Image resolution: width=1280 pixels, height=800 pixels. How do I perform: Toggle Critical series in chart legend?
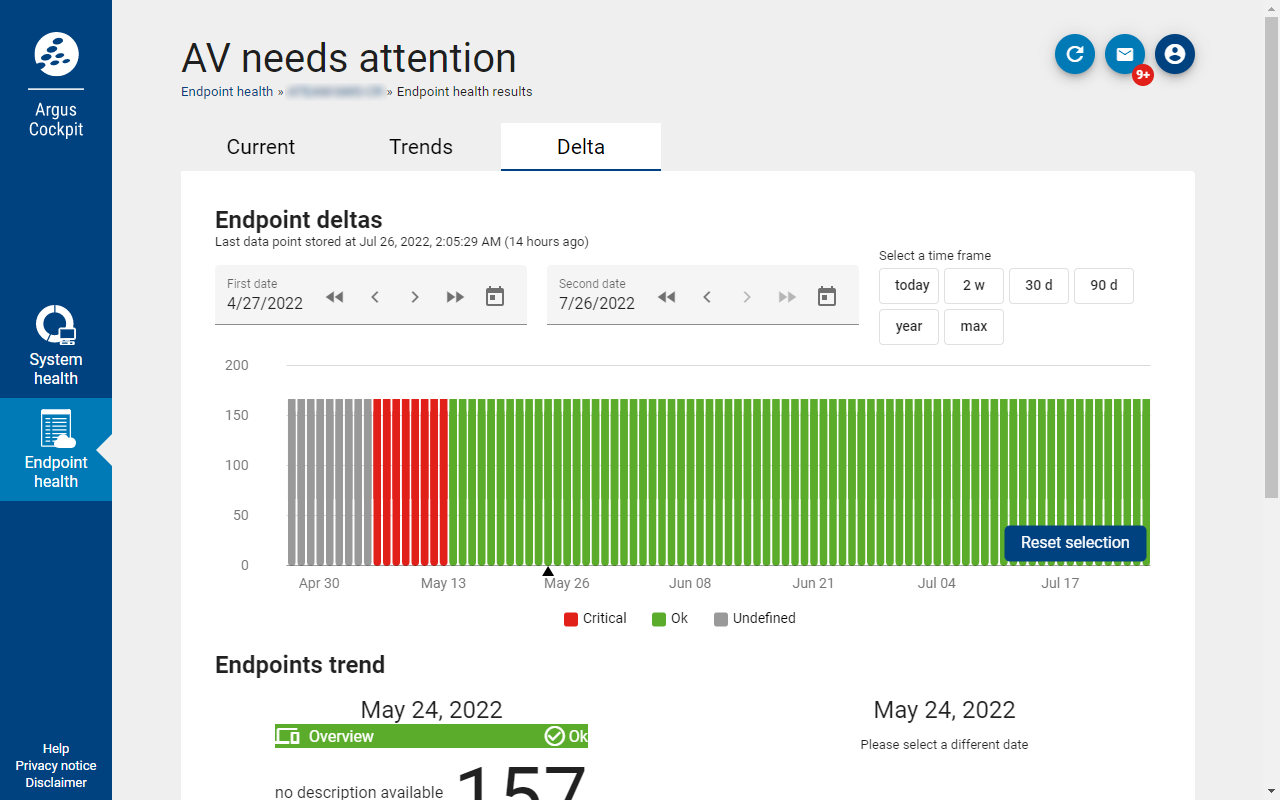(x=595, y=619)
